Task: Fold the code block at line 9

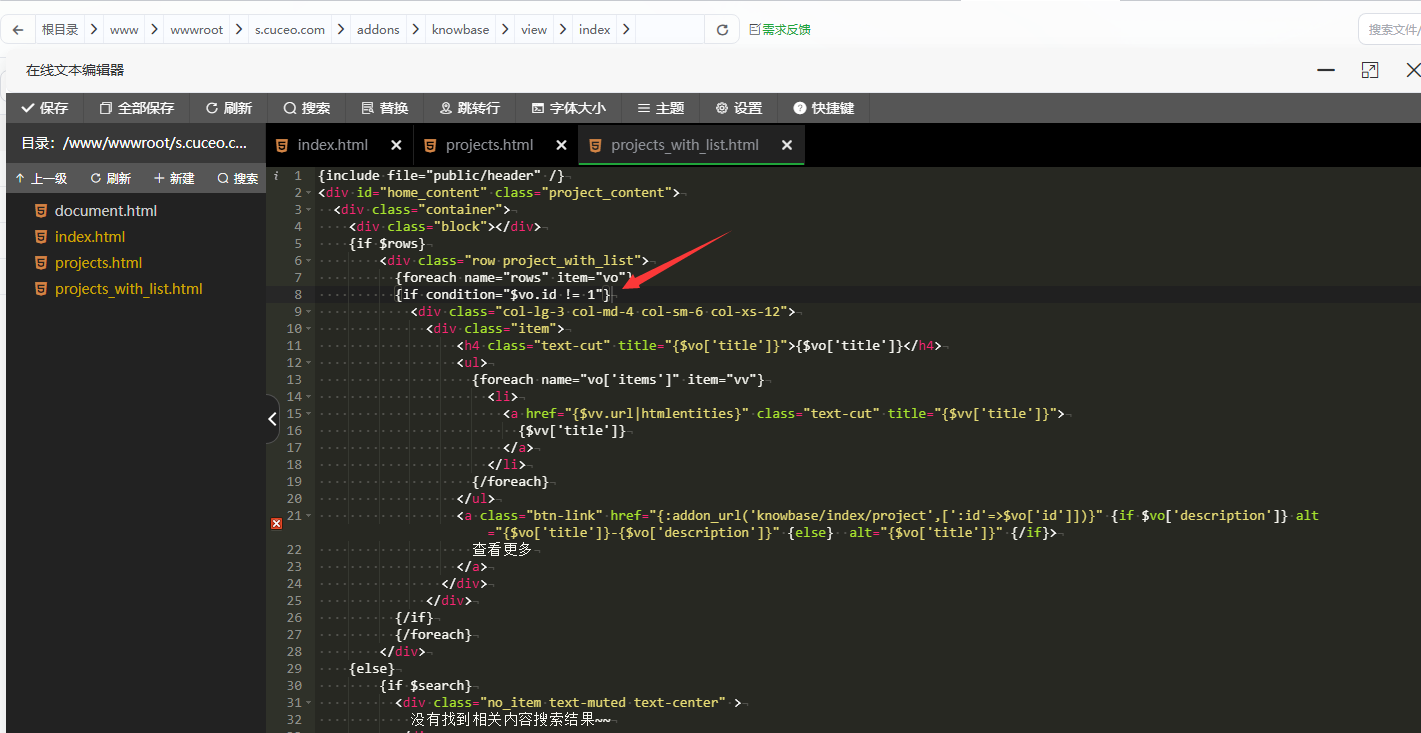Action: coord(310,312)
